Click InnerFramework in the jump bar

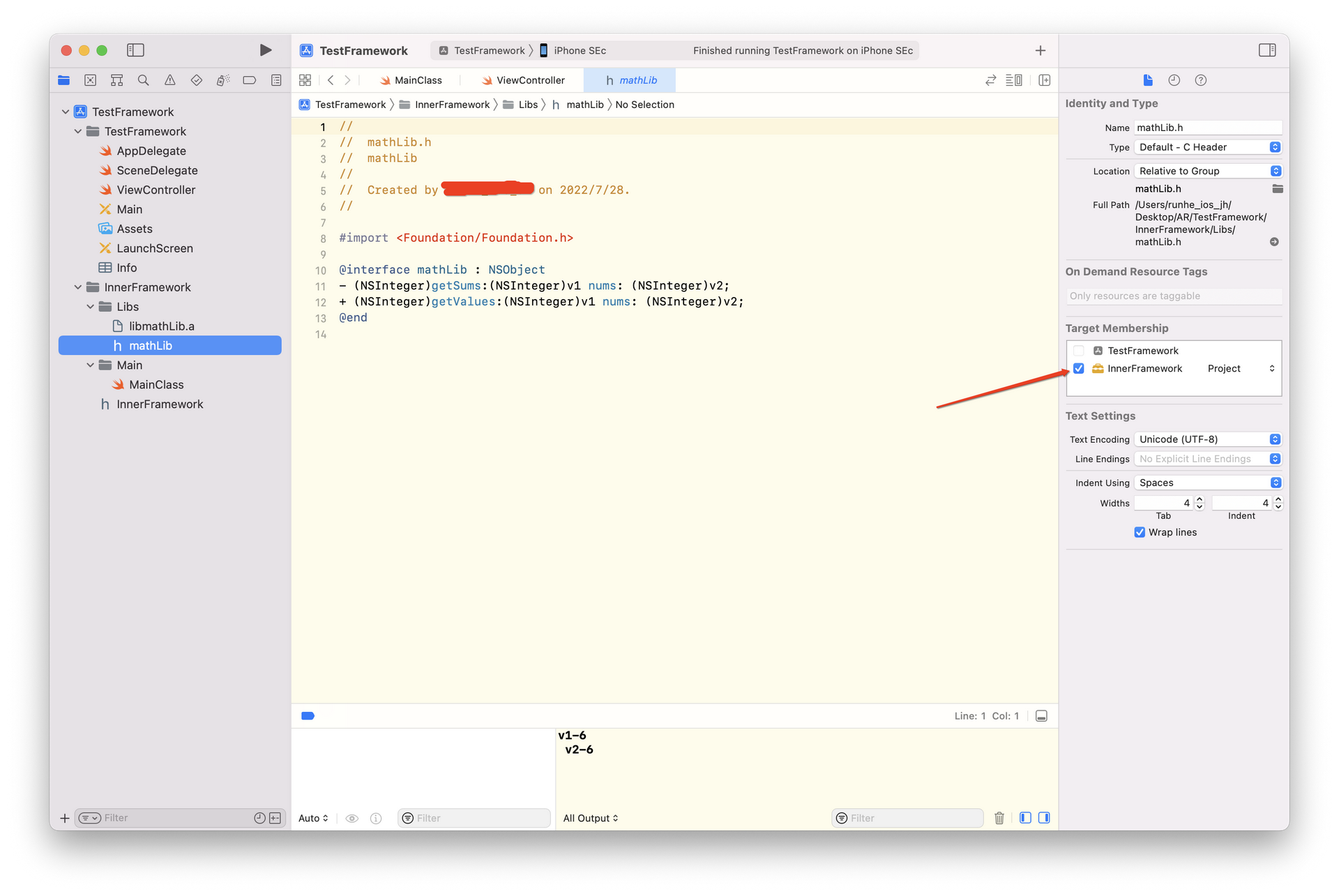[444, 105]
